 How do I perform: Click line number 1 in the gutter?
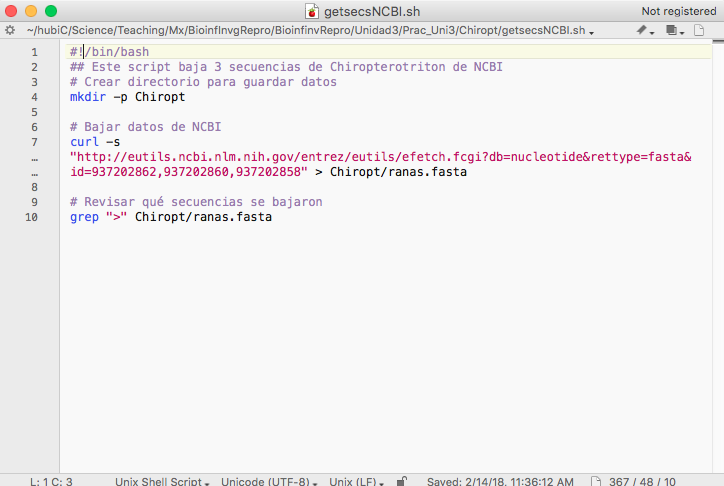tap(34, 52)
